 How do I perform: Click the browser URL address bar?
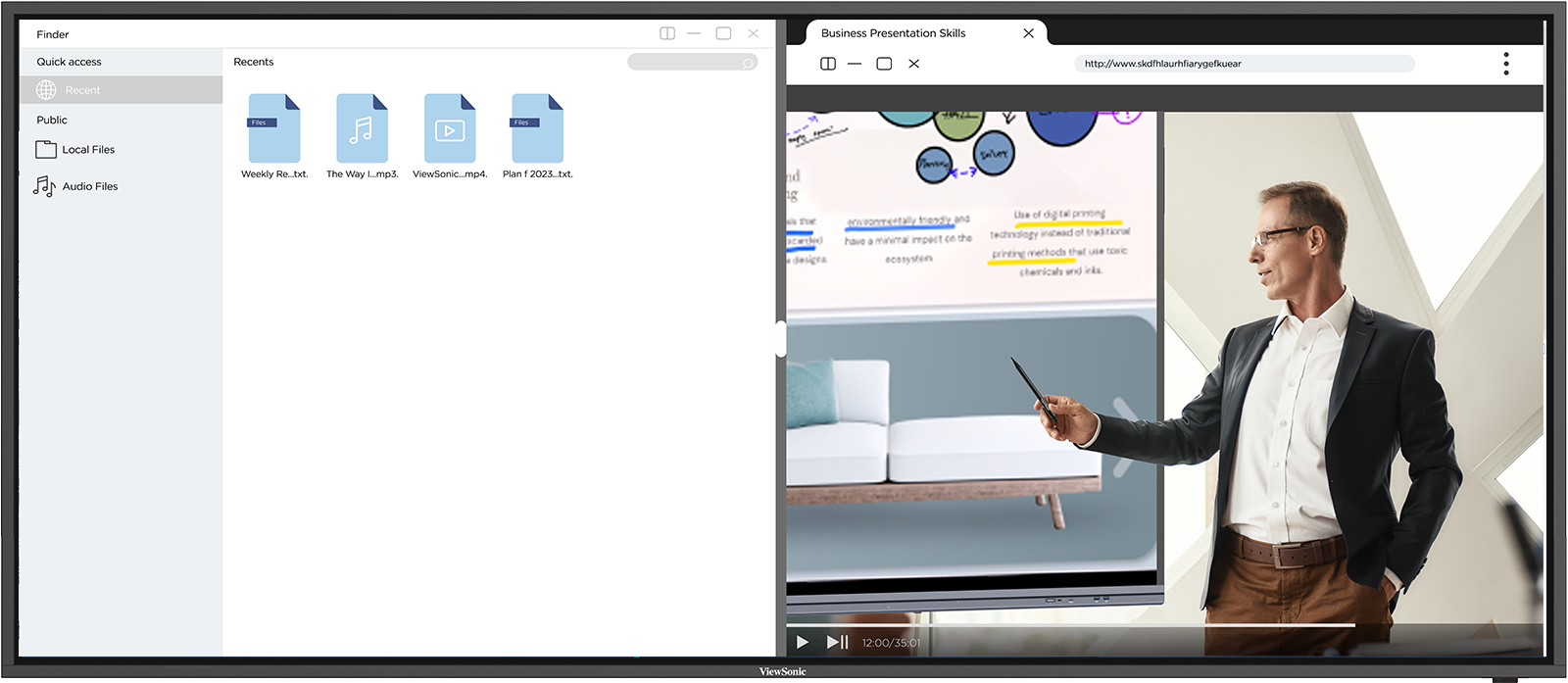pos(1243,64)
